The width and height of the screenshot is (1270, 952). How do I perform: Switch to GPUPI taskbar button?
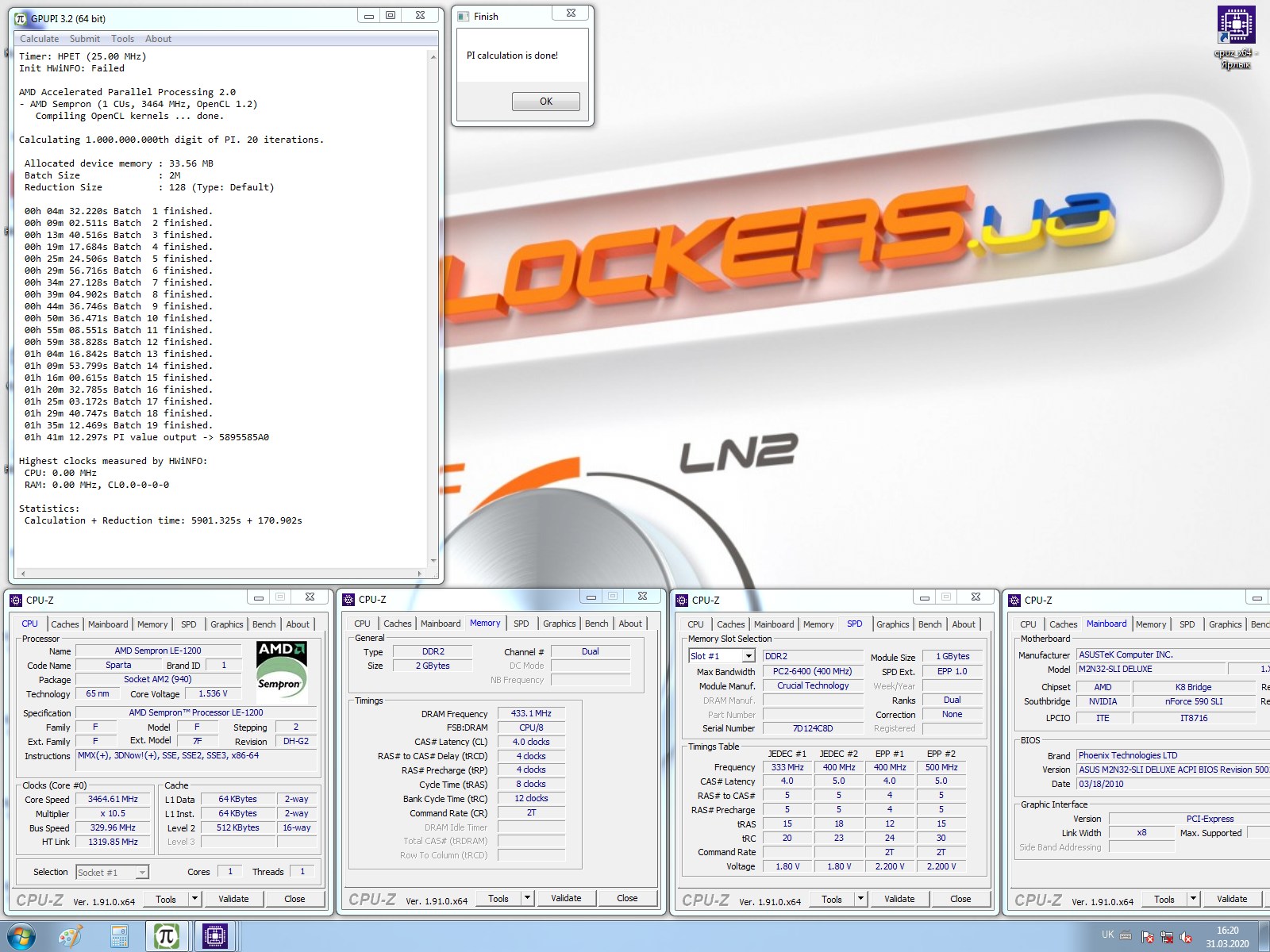coord(166,937)
